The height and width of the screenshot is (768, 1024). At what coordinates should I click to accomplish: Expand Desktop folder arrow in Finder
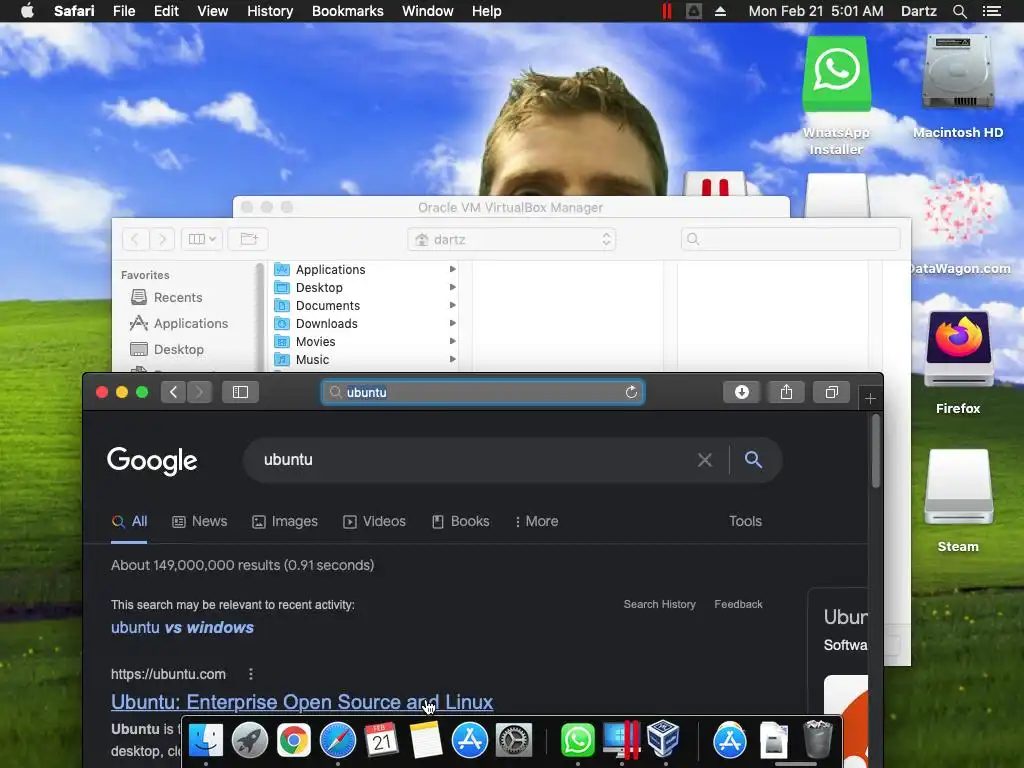tap(453, 287)
